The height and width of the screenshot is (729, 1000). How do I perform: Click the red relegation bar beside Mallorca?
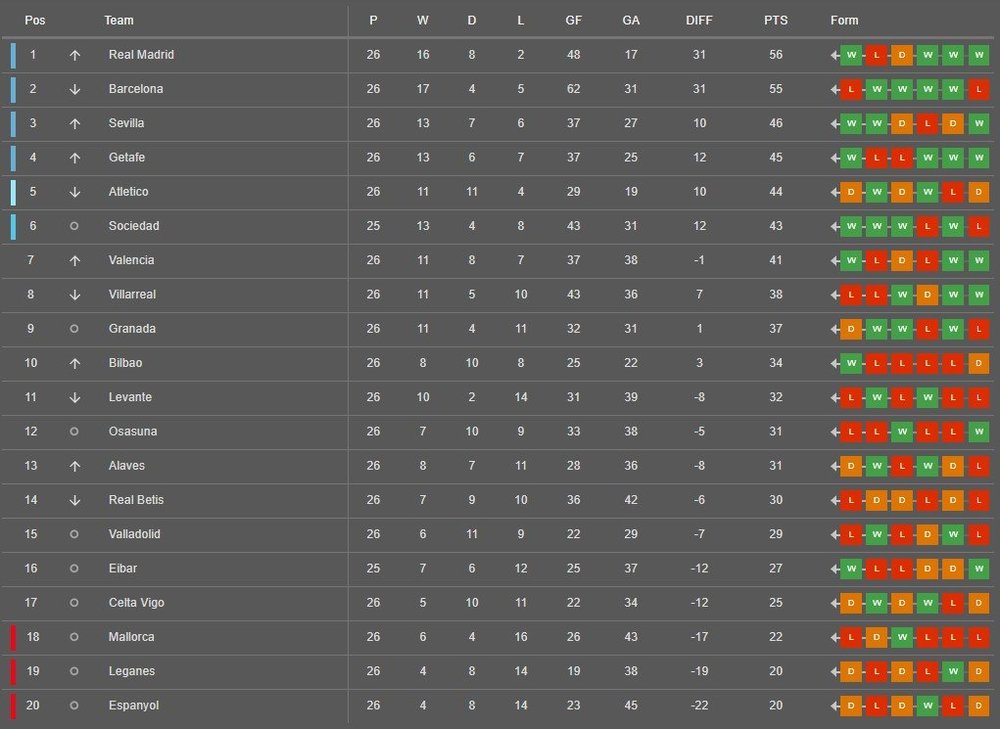(14, 637)
